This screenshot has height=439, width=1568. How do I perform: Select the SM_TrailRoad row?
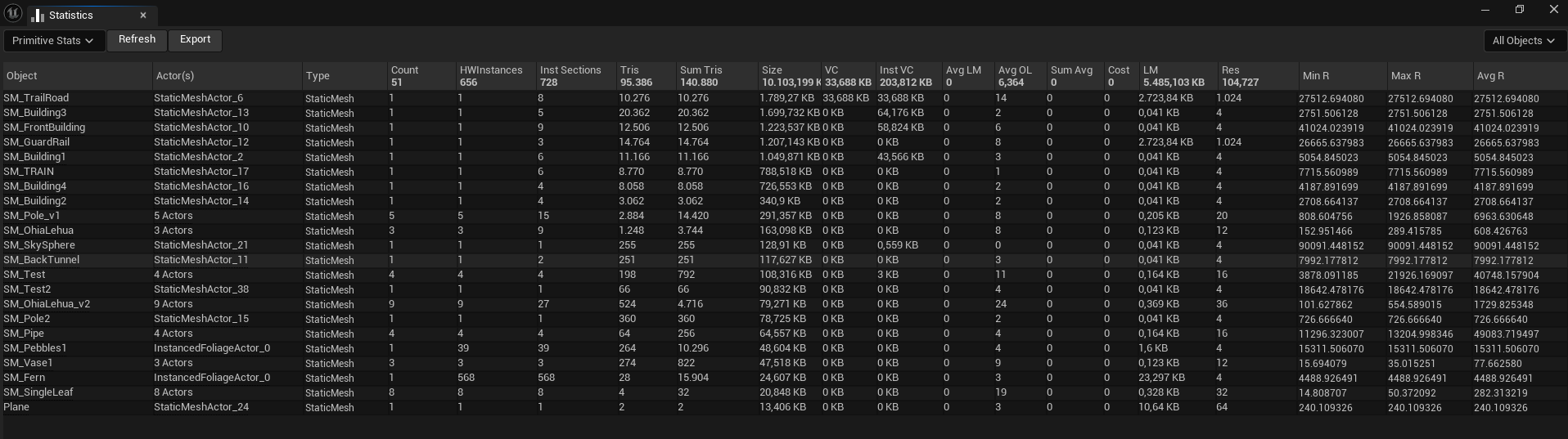pos(36,98)
